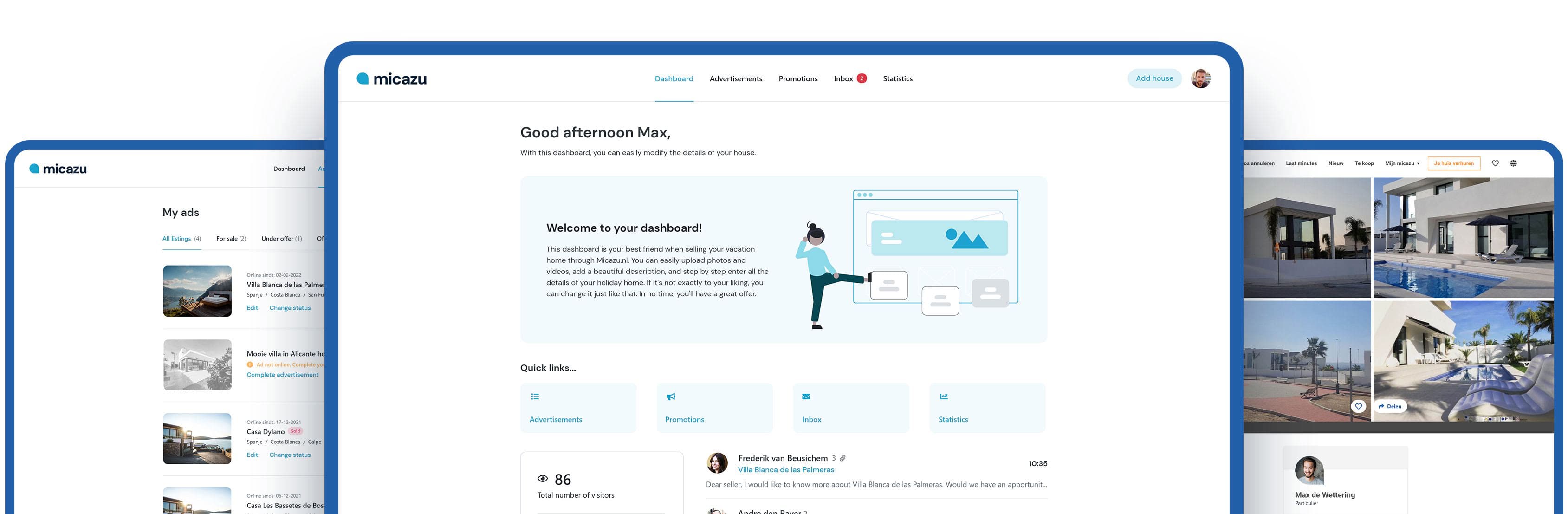Open the Inbox tab in the top navigation

[x=843, y=78]
